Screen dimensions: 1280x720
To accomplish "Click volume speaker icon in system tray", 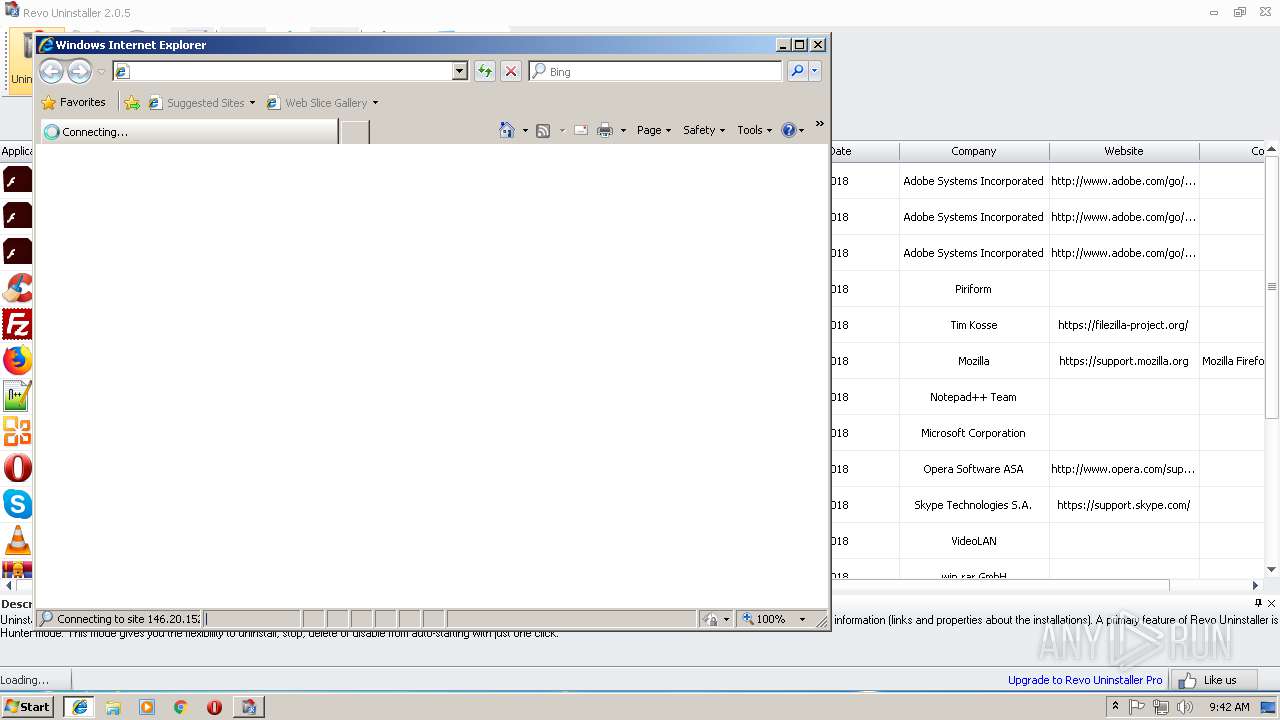I will click(x=1185, y=707).
